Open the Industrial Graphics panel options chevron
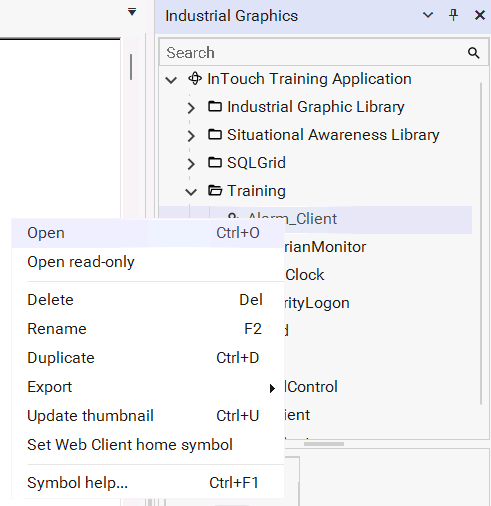The image size is (491, 506). tap(428, 15)
